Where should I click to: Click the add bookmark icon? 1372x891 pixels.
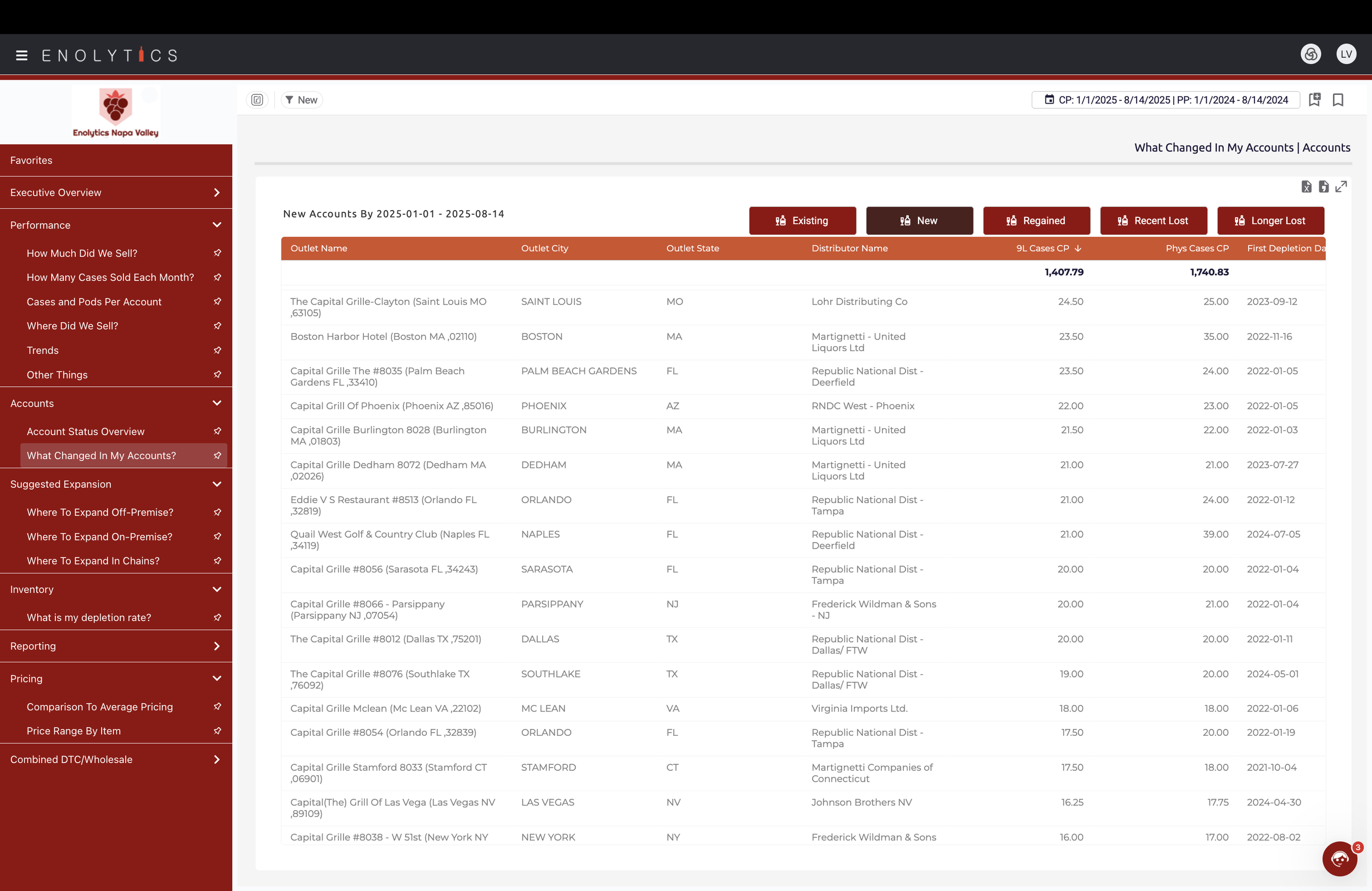[x=1314, y=100]
